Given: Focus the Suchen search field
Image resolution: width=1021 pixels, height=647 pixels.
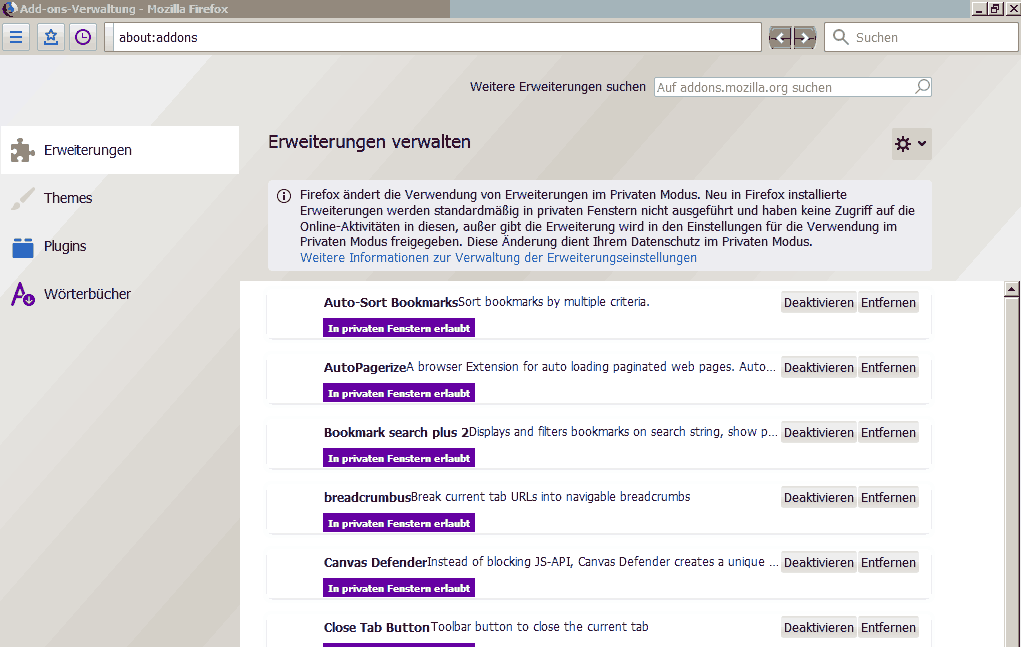Looking at the screenshot, I should pyautogui.click(x=921, y=37).
